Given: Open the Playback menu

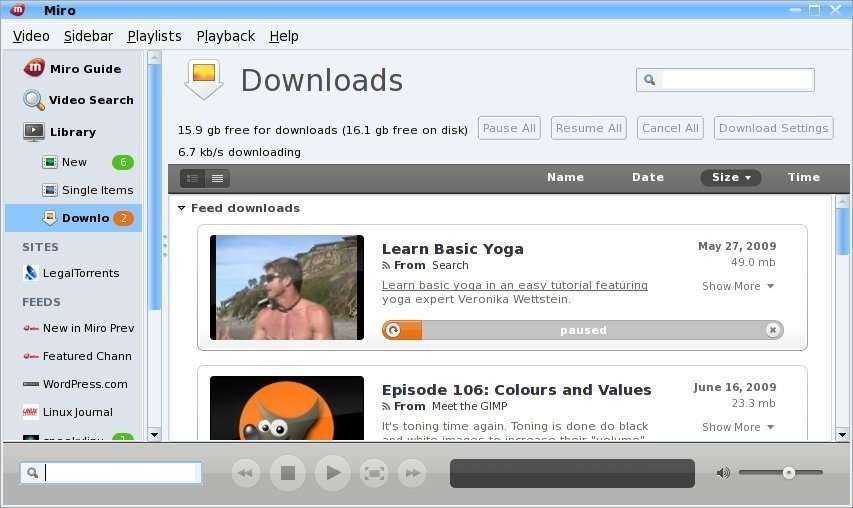Looking at the screenshot, I should pos(226,36).
